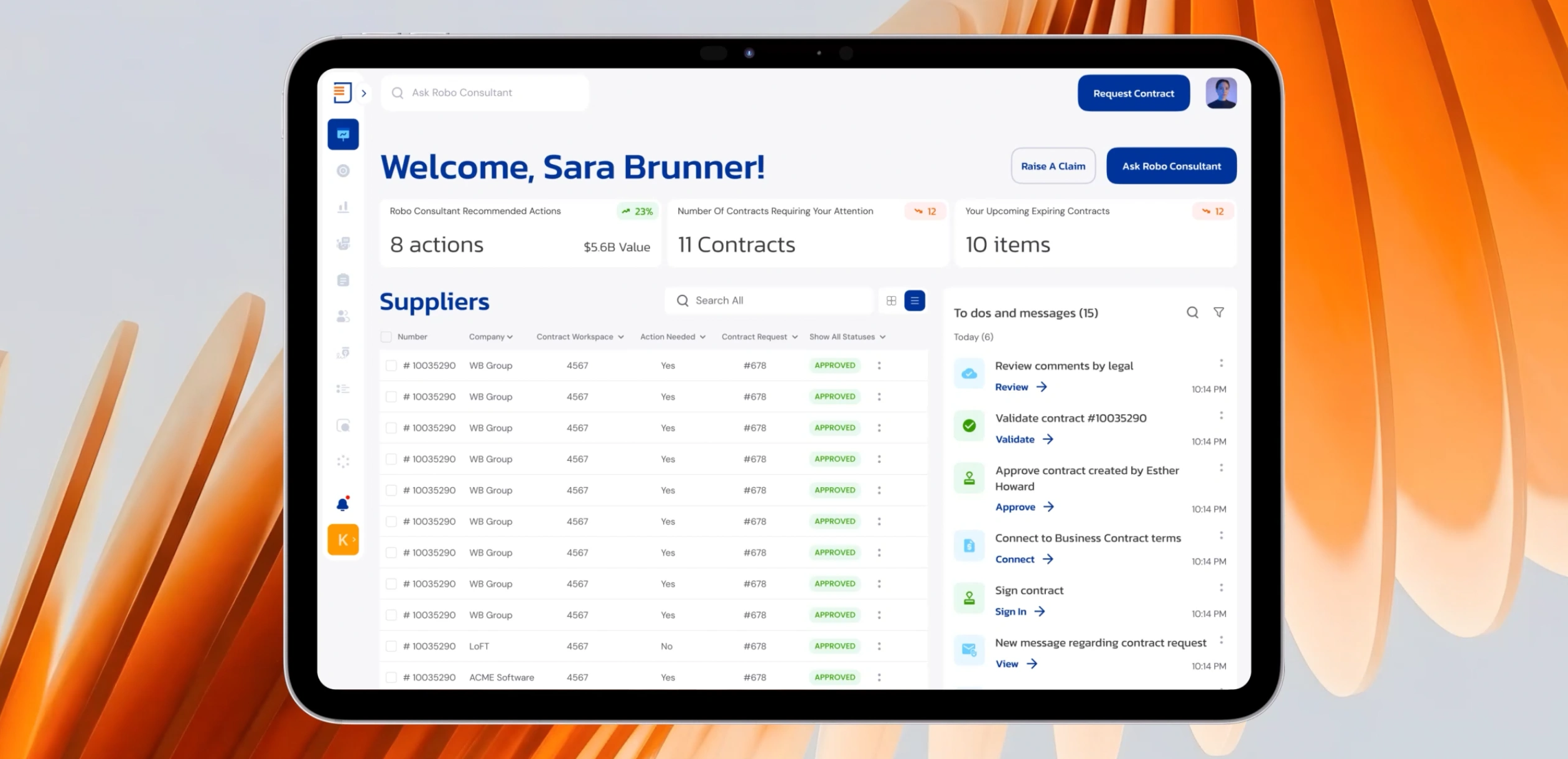This screenshot has height=759, width=1568.
Task: Open the 8 actions recommended card
Action: (520, 233)
